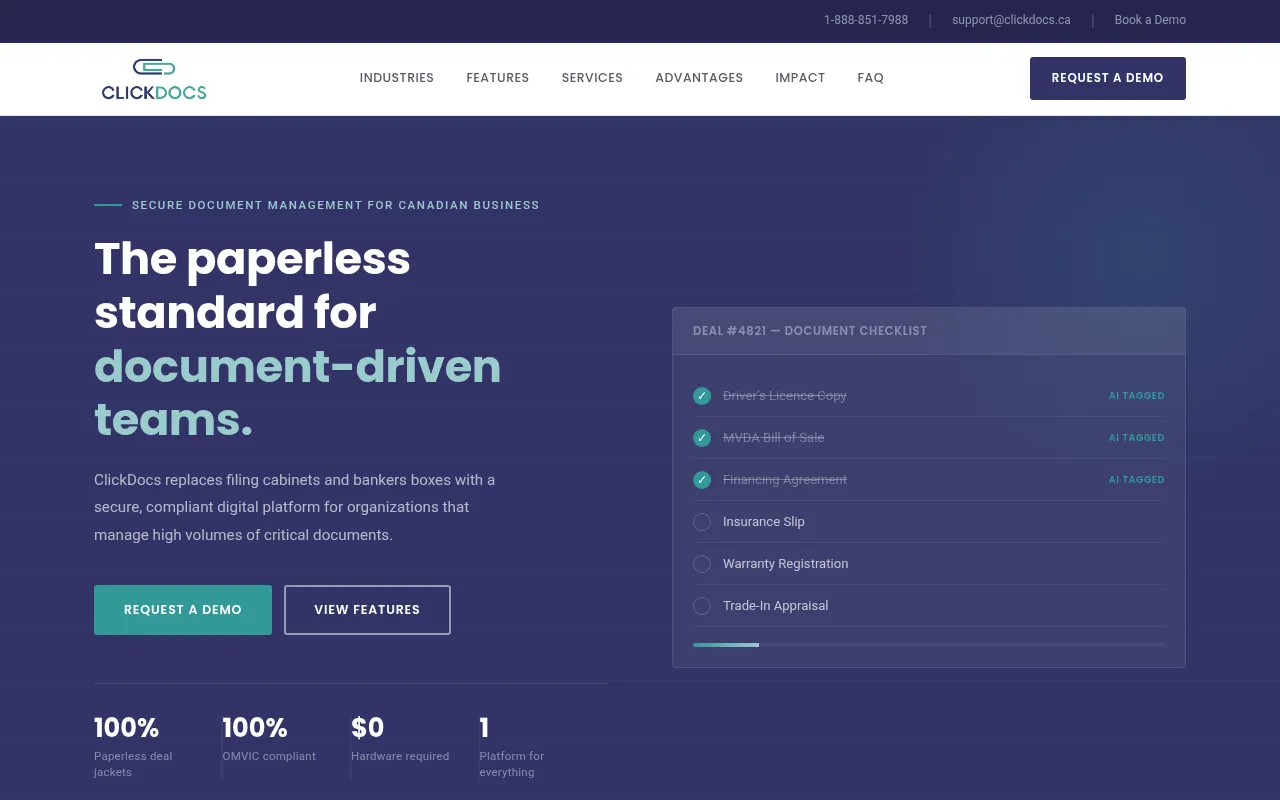The height and width of the screenshot is (800, 1280).
Task: Click the Secure Document Management tagline
Action: point(336,205)
